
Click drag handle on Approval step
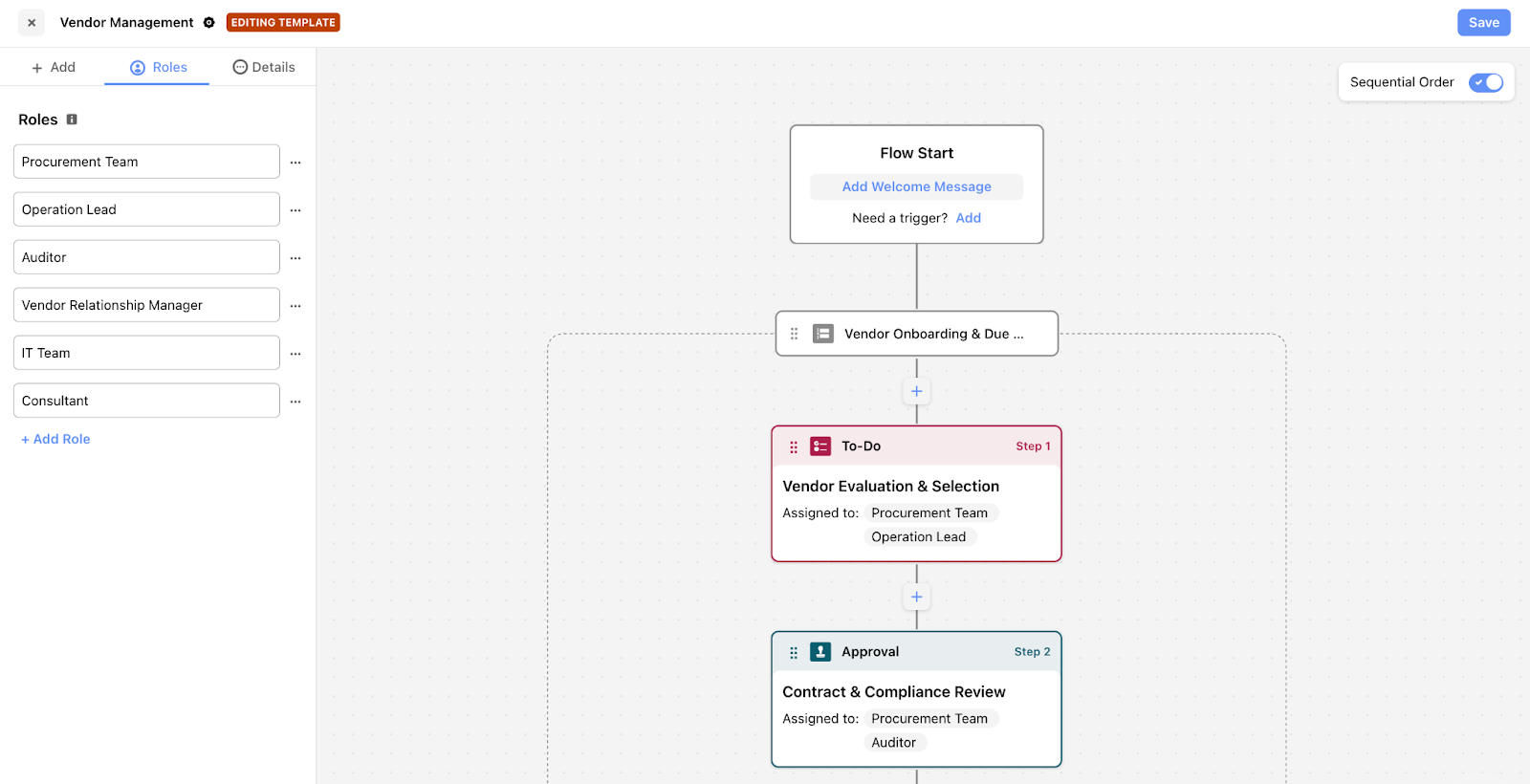[794, 652]
